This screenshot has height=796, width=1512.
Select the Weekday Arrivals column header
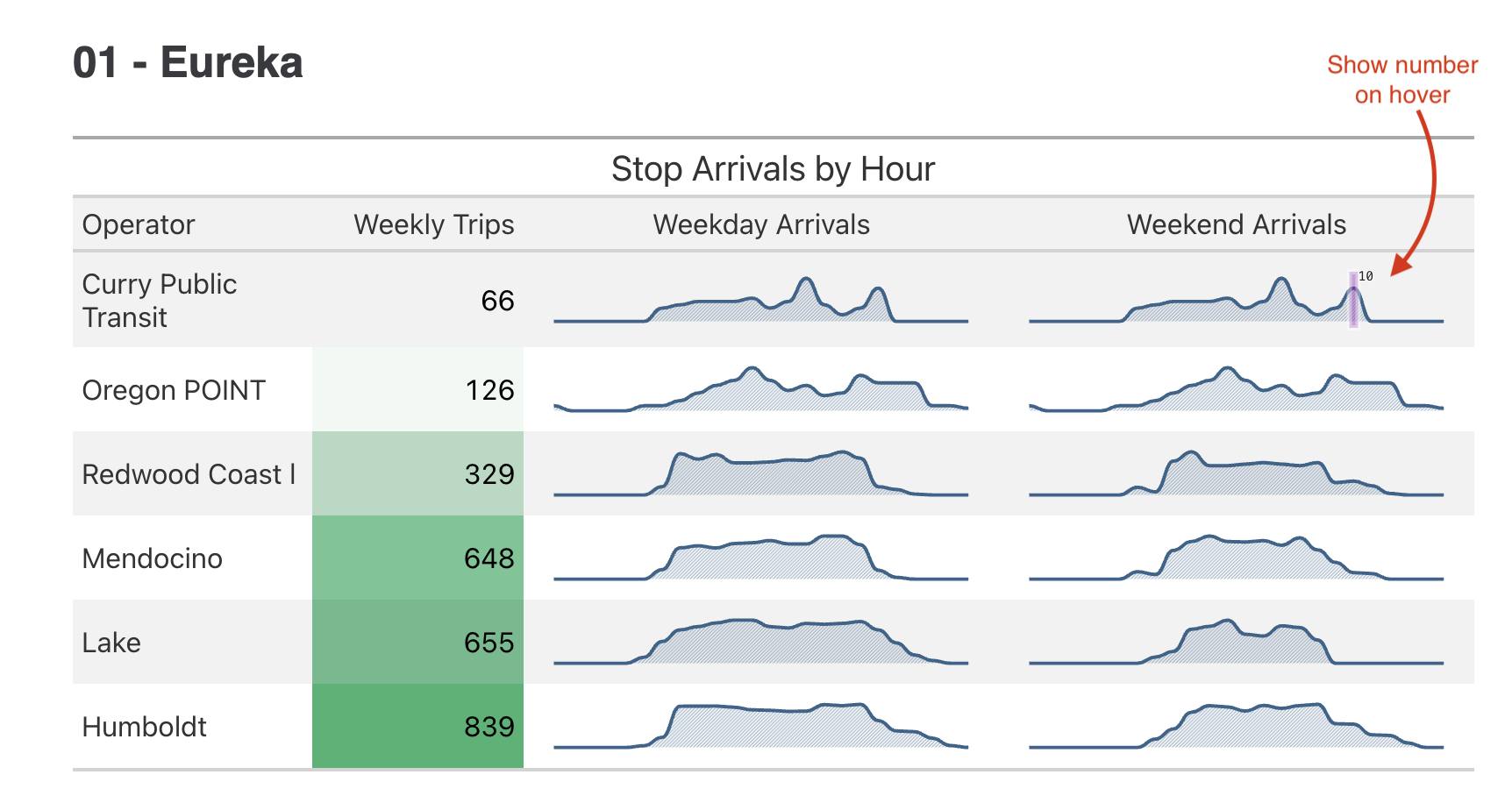coord(761,225)
